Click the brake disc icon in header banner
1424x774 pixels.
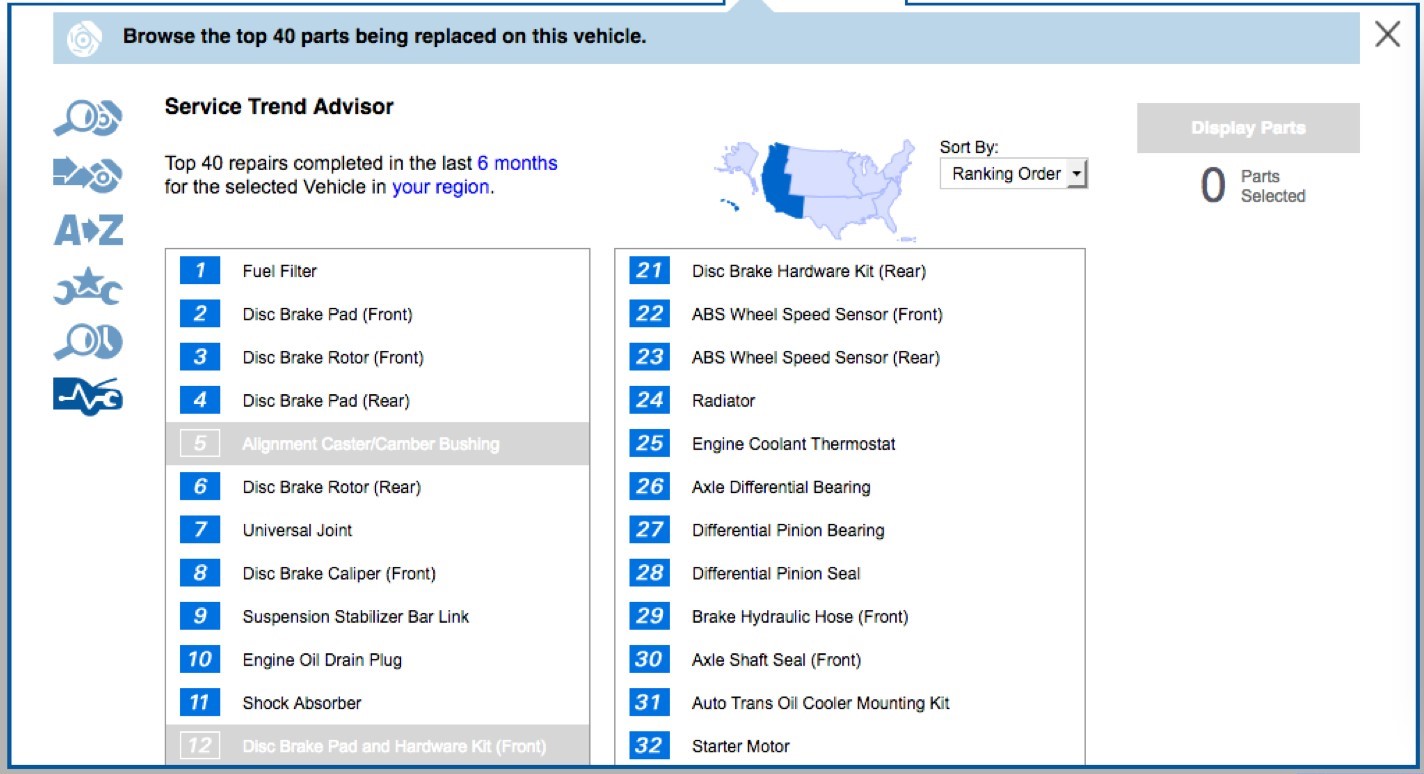pyautogui.click(x=83, y=38)
